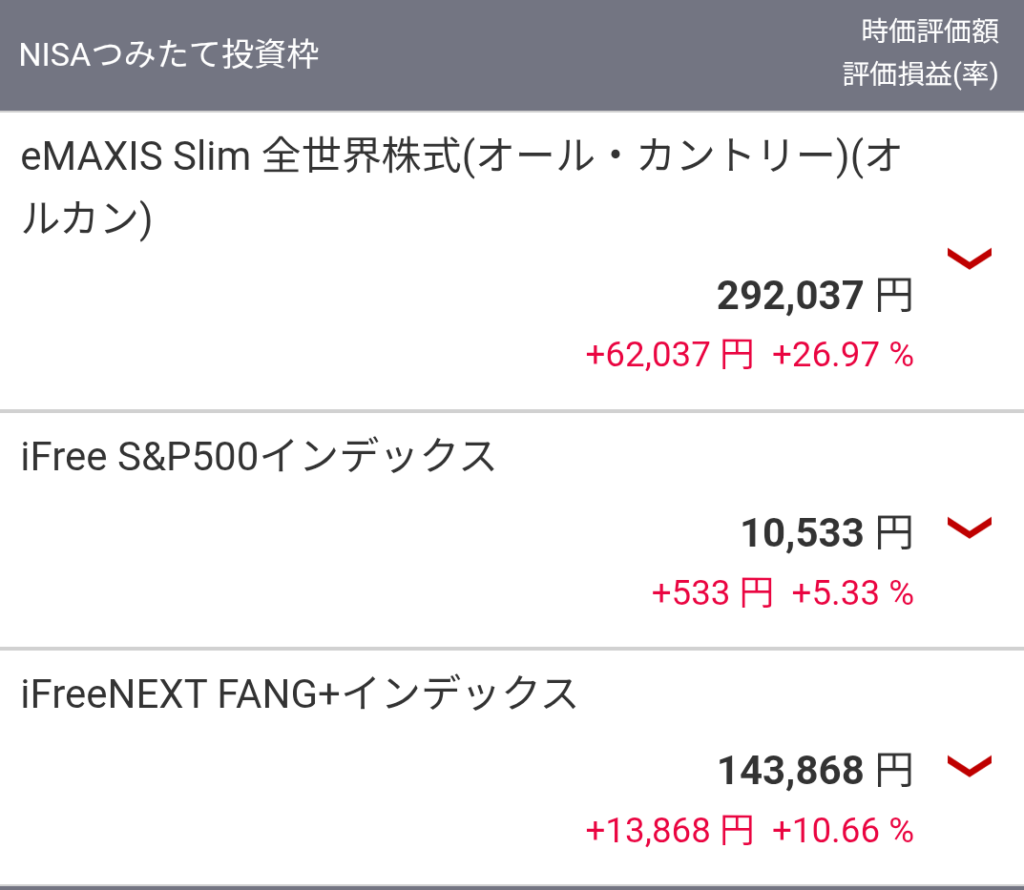
Task: Expand the iFree S&P500インデックス chevron
Action: (x=968, y=527)
